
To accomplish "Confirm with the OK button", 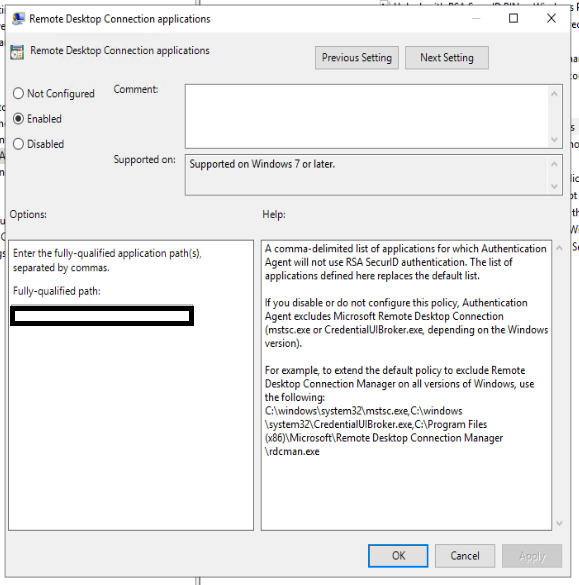I will click(398, 556).
